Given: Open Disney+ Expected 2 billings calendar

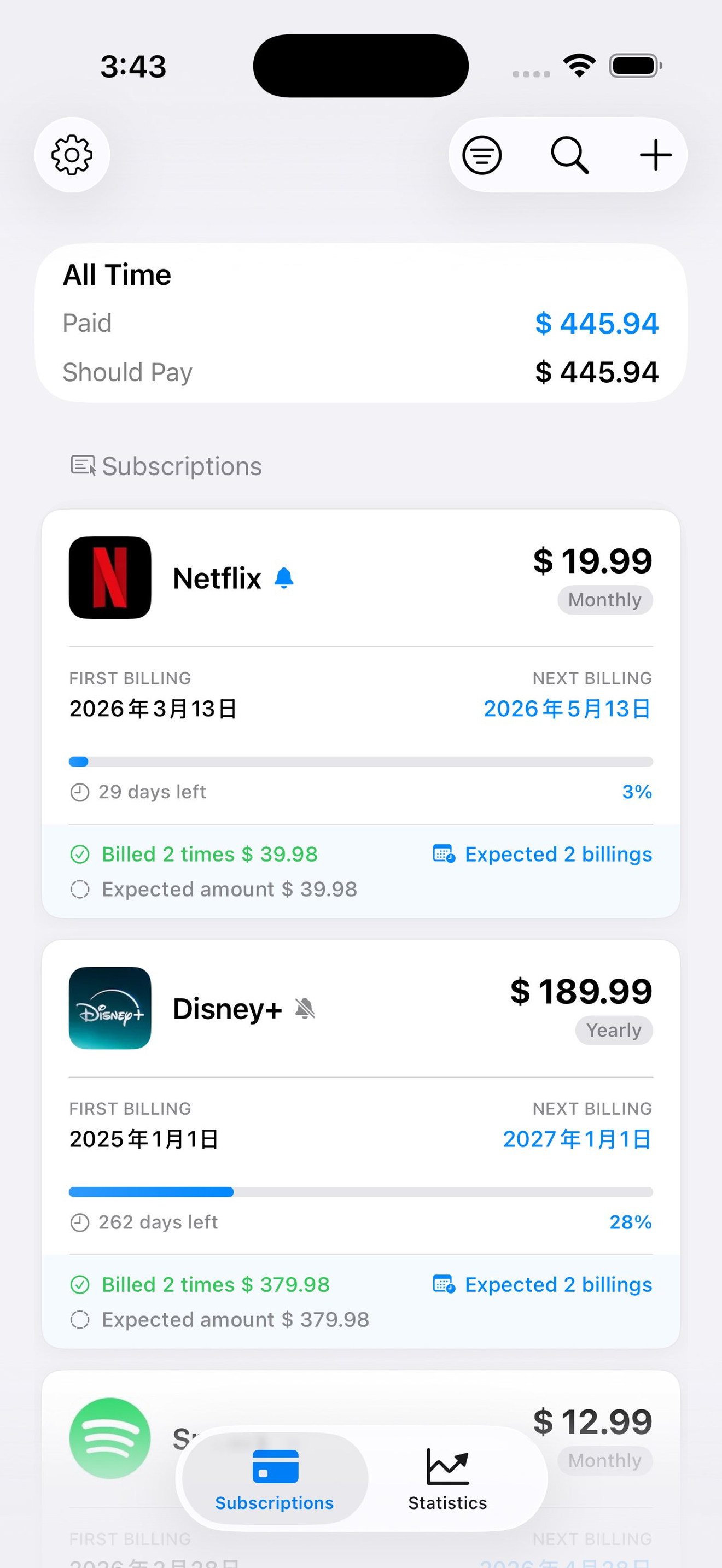Looking at the screenshot, I should tap(543, 1284).
